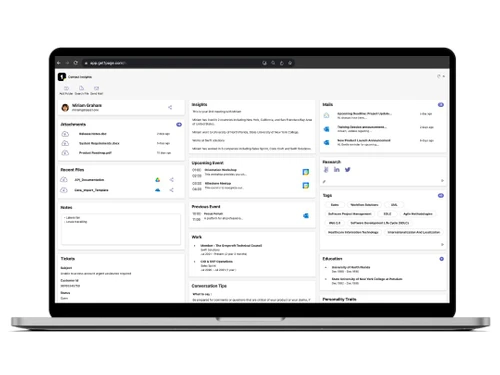Screen dimensions: 500x375
Task: Click the Add Folder toolbar icon
Action: pyautogui.click(x=66, y=88)
